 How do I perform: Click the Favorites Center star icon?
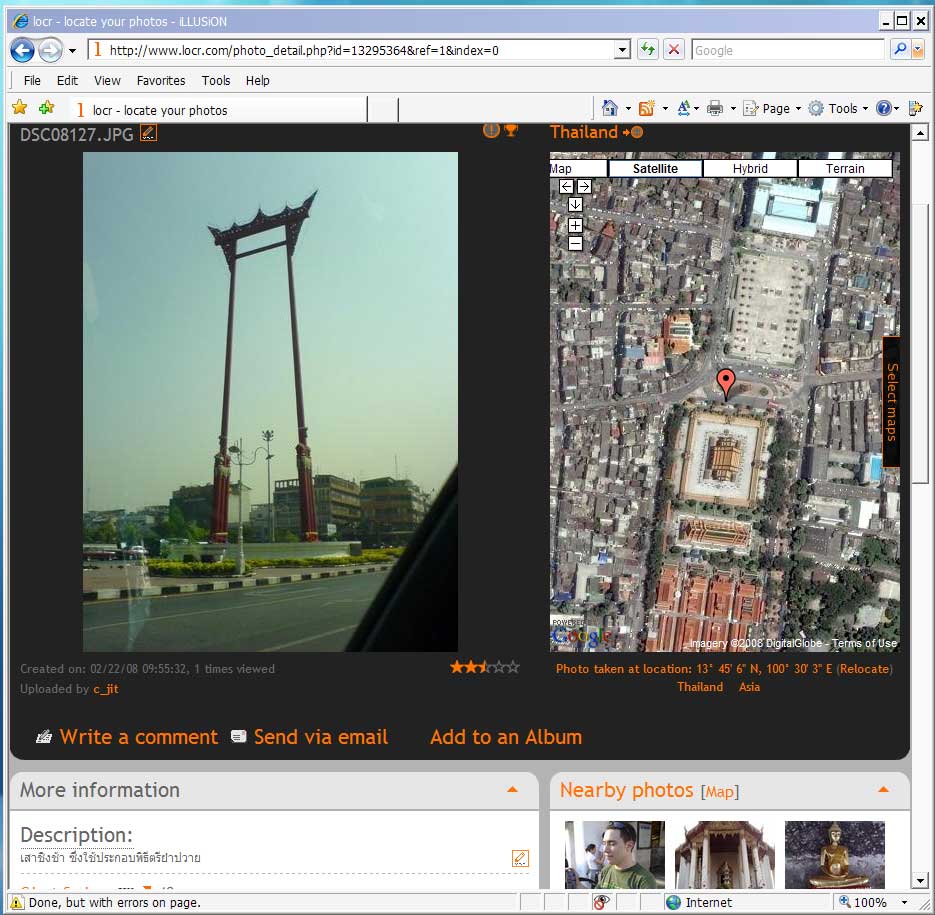click(x=20, y=108)
